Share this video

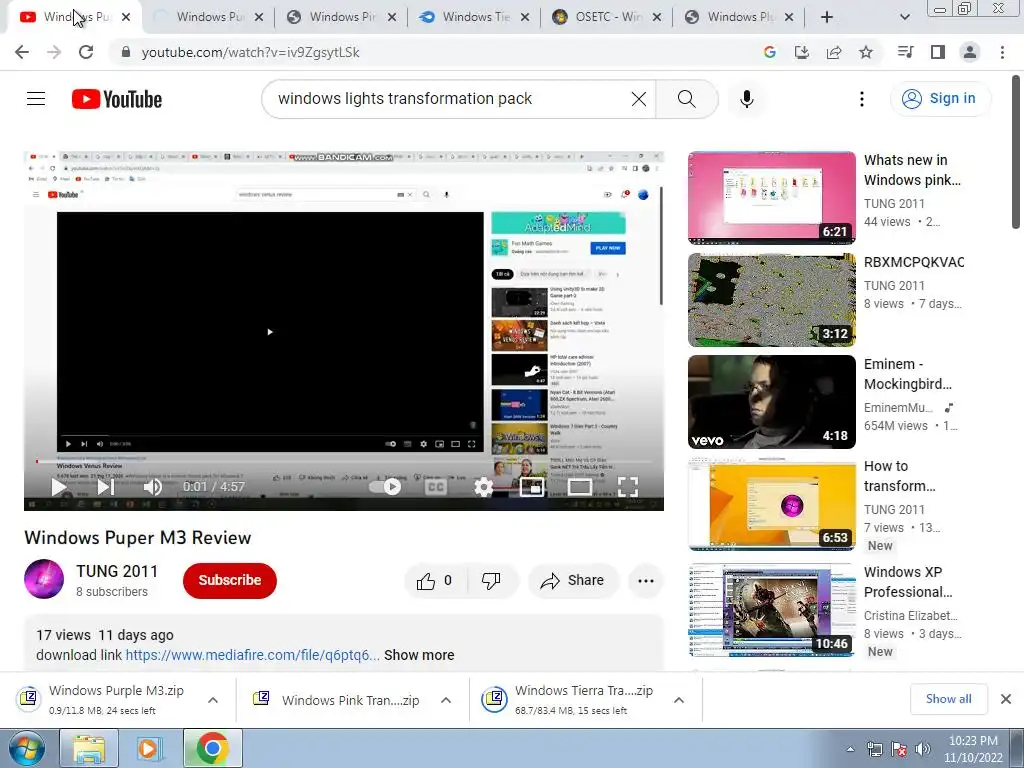coord(573,581)
